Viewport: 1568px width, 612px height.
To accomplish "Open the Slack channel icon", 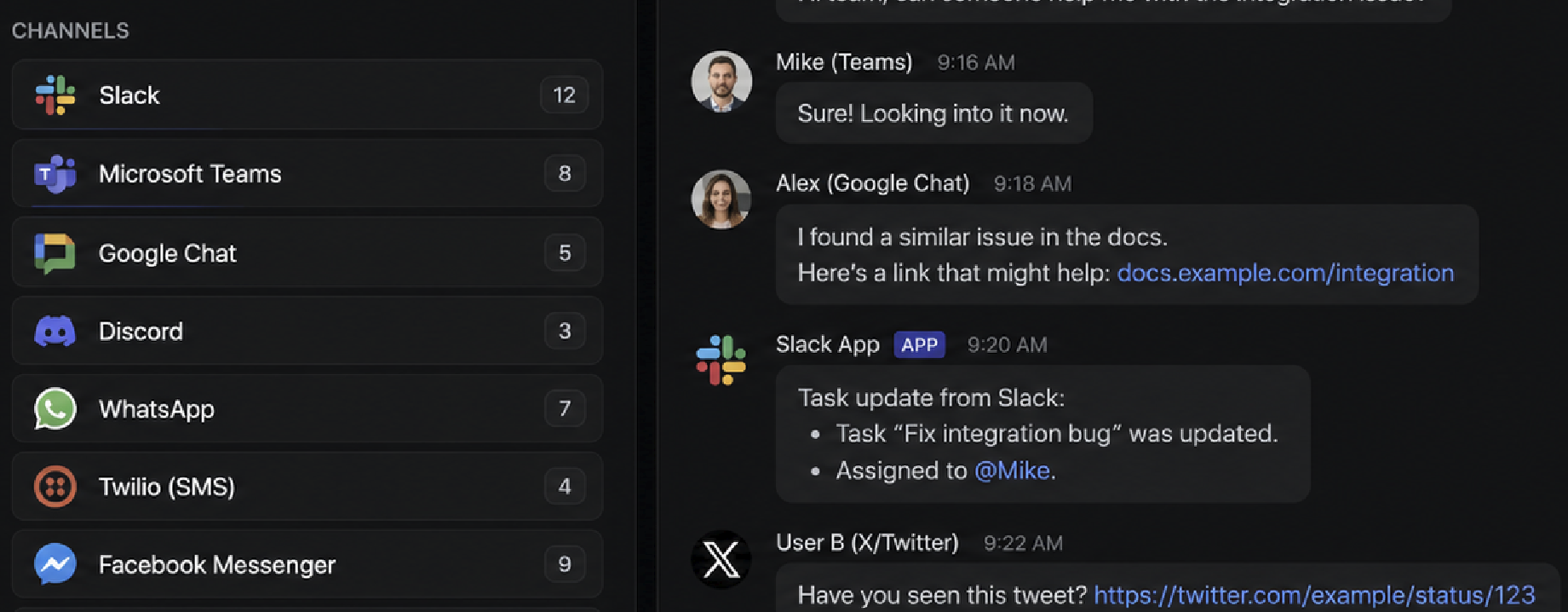I will (x=55, y=95).
